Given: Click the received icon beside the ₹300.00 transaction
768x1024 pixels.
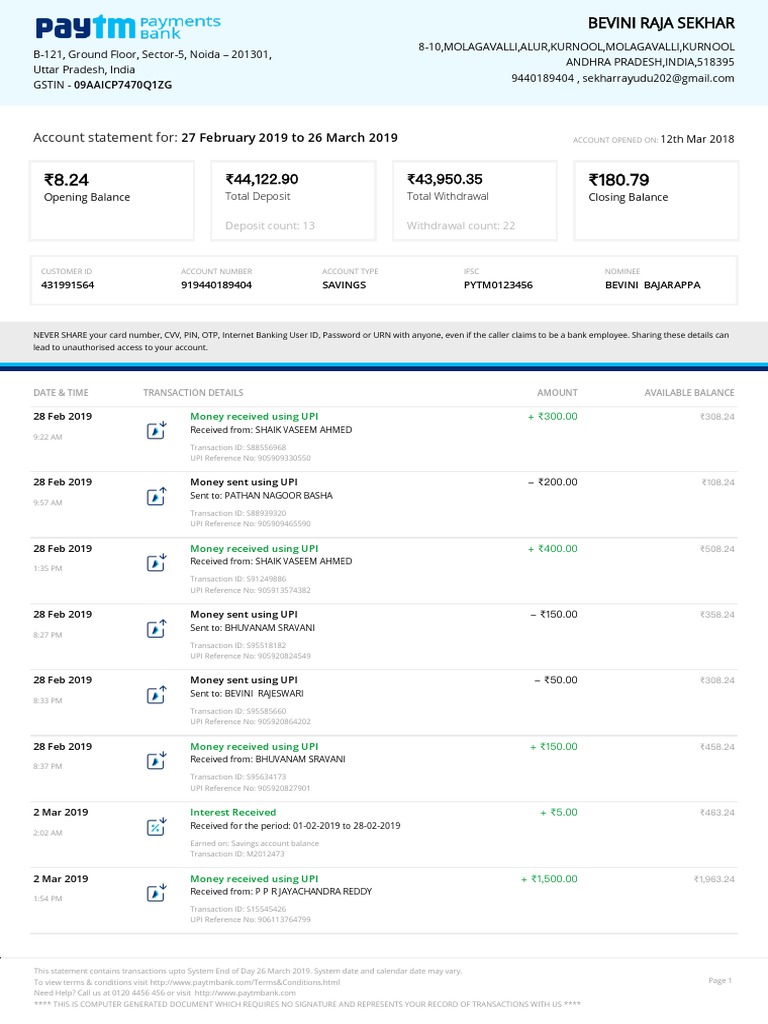Looking at the screenshot, I should 156,430.
